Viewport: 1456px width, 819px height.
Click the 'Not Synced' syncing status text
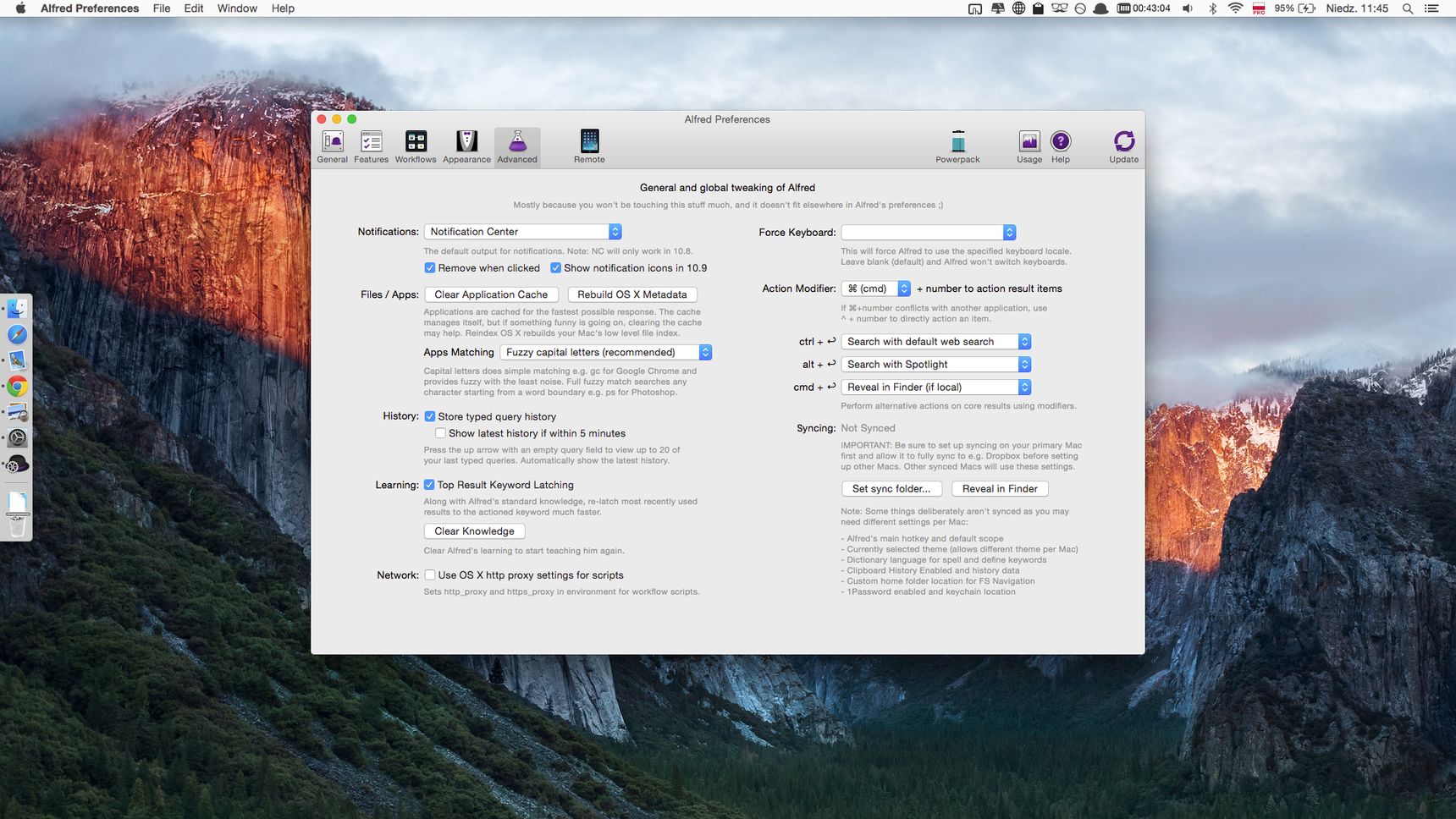(x=868, y=428)
